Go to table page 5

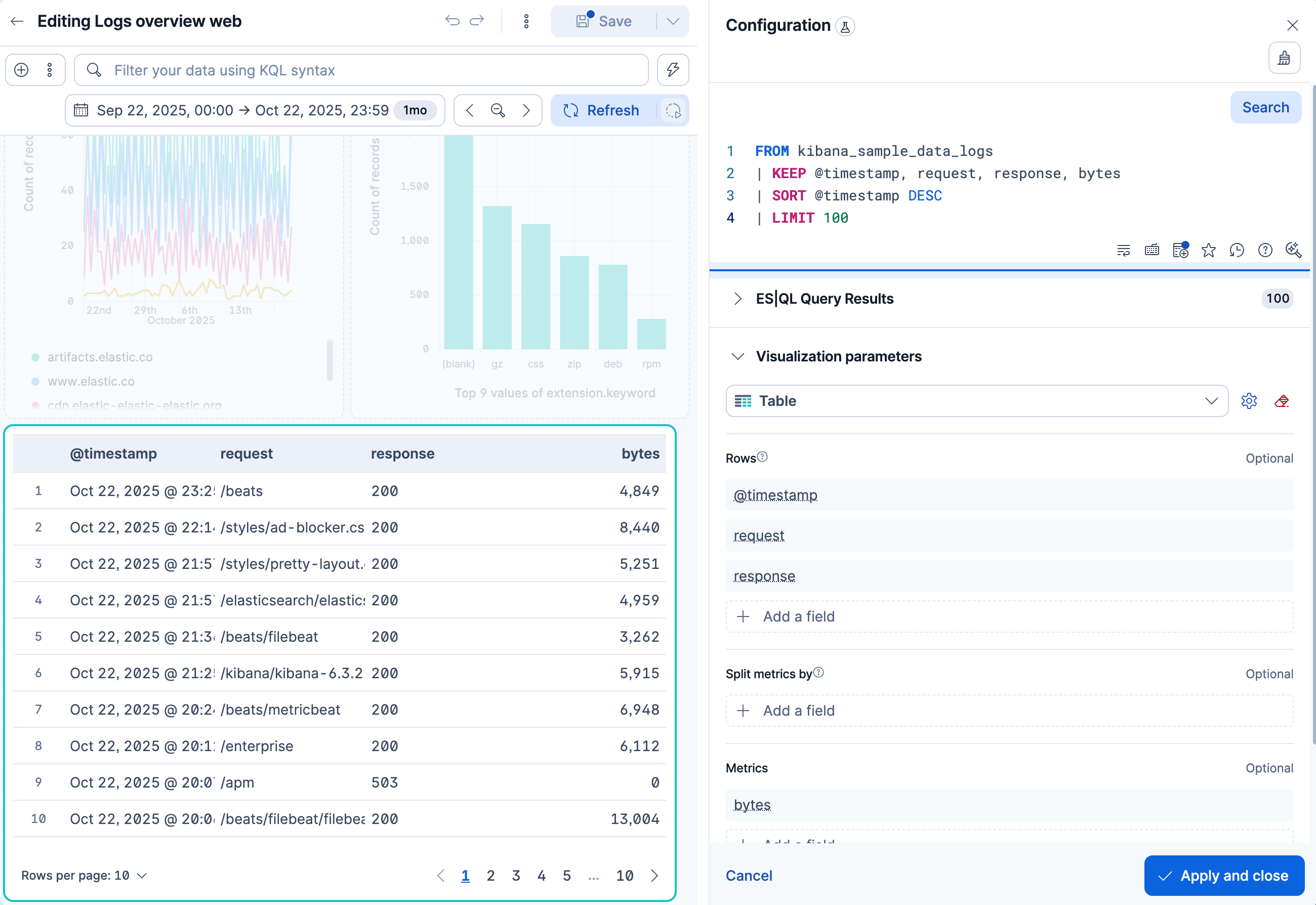(x=566, y=876)
